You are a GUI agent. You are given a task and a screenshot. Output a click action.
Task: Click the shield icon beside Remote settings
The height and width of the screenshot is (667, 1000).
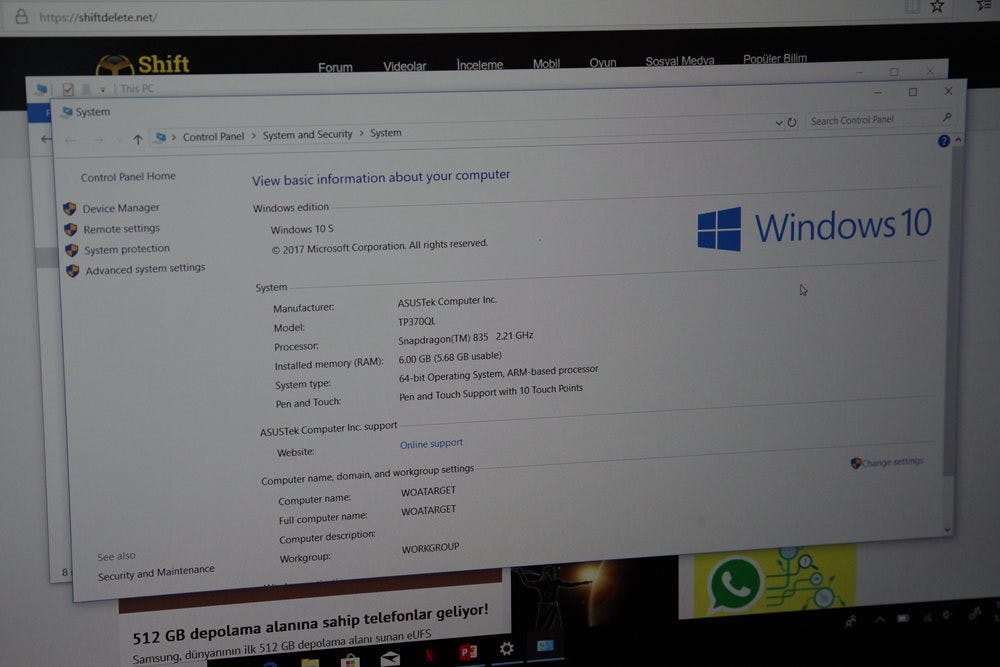[70, 230]
